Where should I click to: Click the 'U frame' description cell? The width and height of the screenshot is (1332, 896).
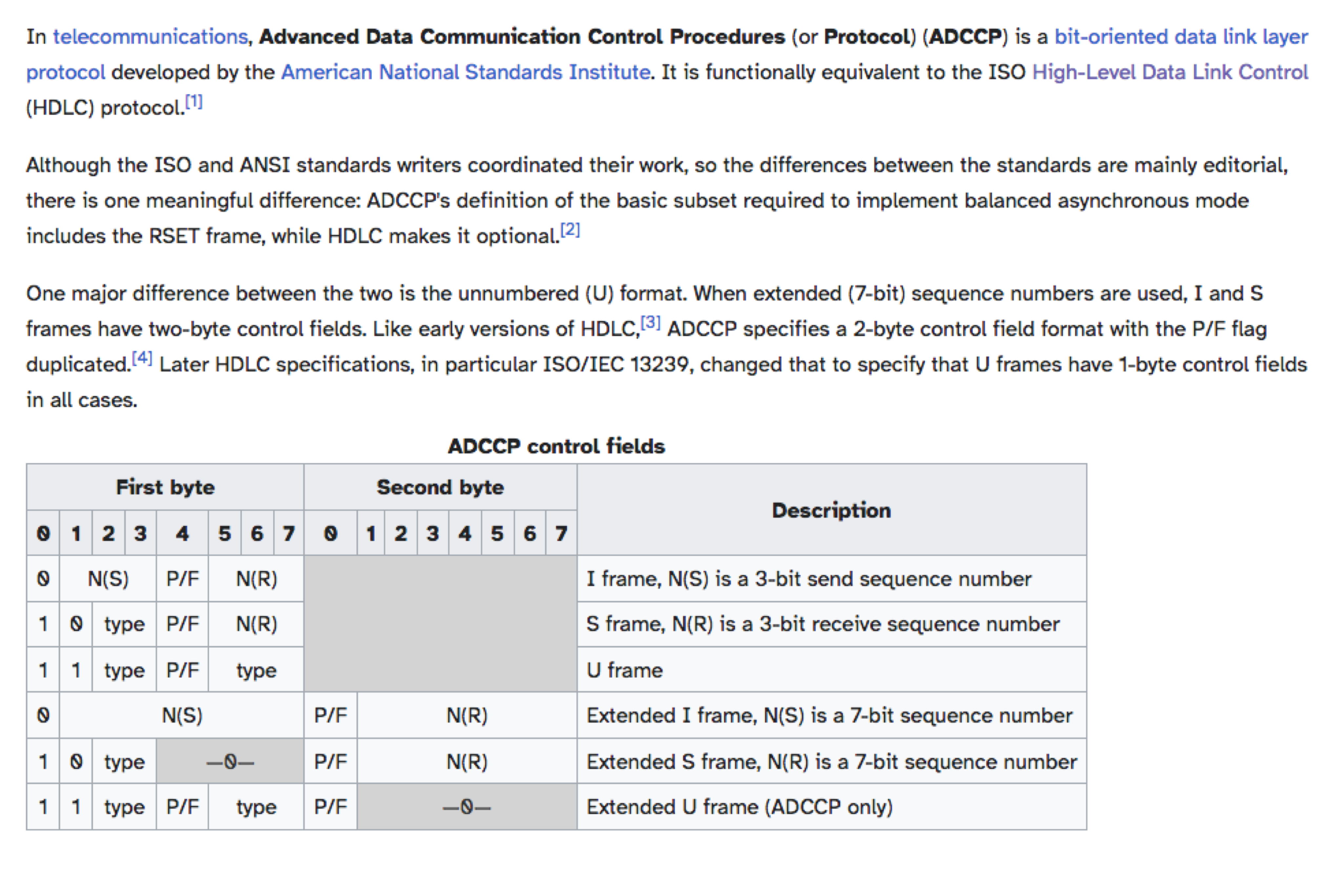tap(625, 670)
